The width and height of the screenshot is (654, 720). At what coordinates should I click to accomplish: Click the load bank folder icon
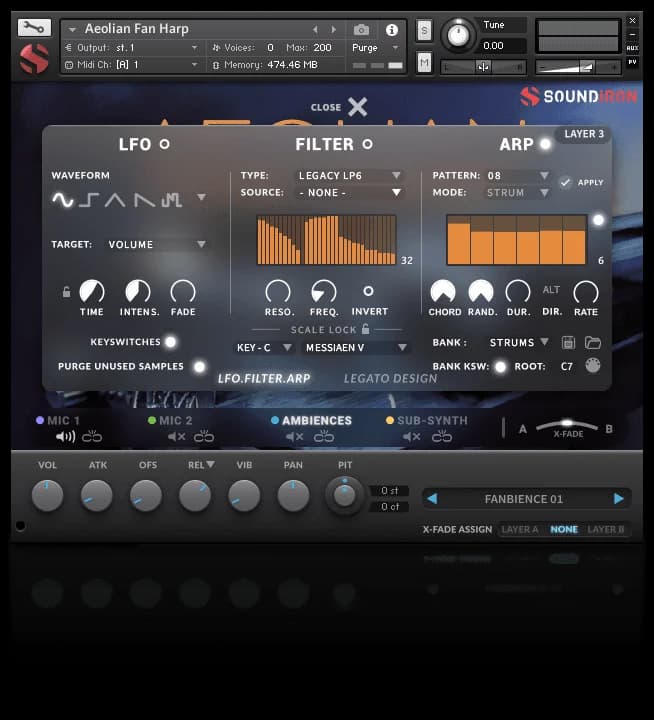(x=593, y=343)
